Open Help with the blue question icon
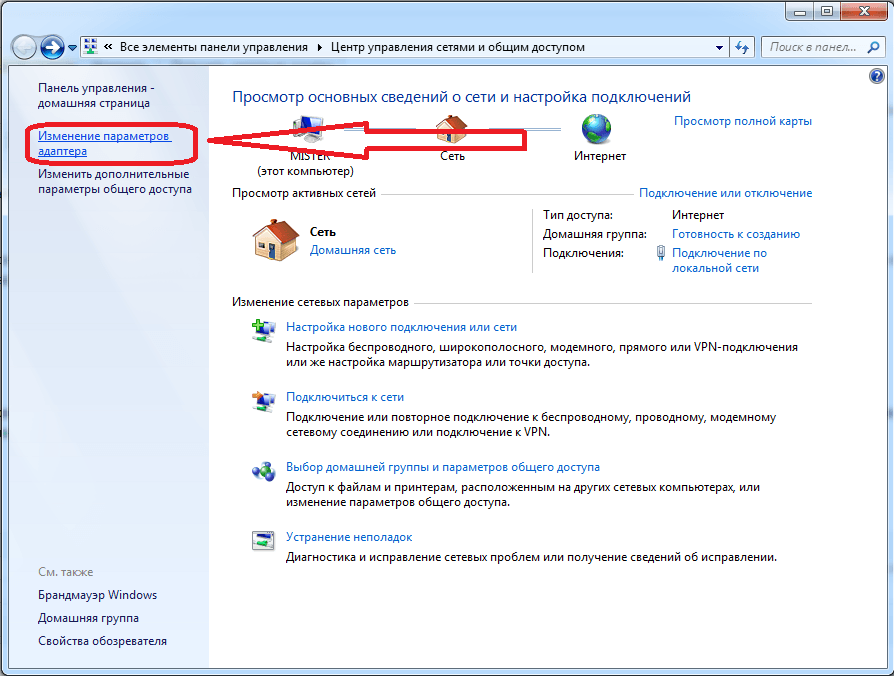 tap(876, 75)
